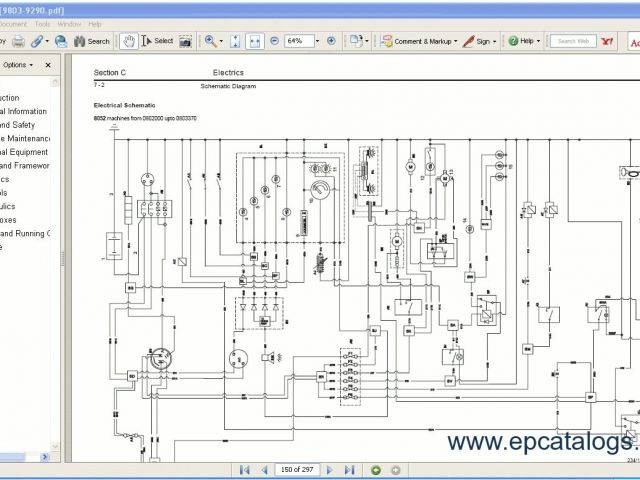Open the zoom percentage dropdown
This screenshot has height=480, width=640.
[x=317, y=41]
